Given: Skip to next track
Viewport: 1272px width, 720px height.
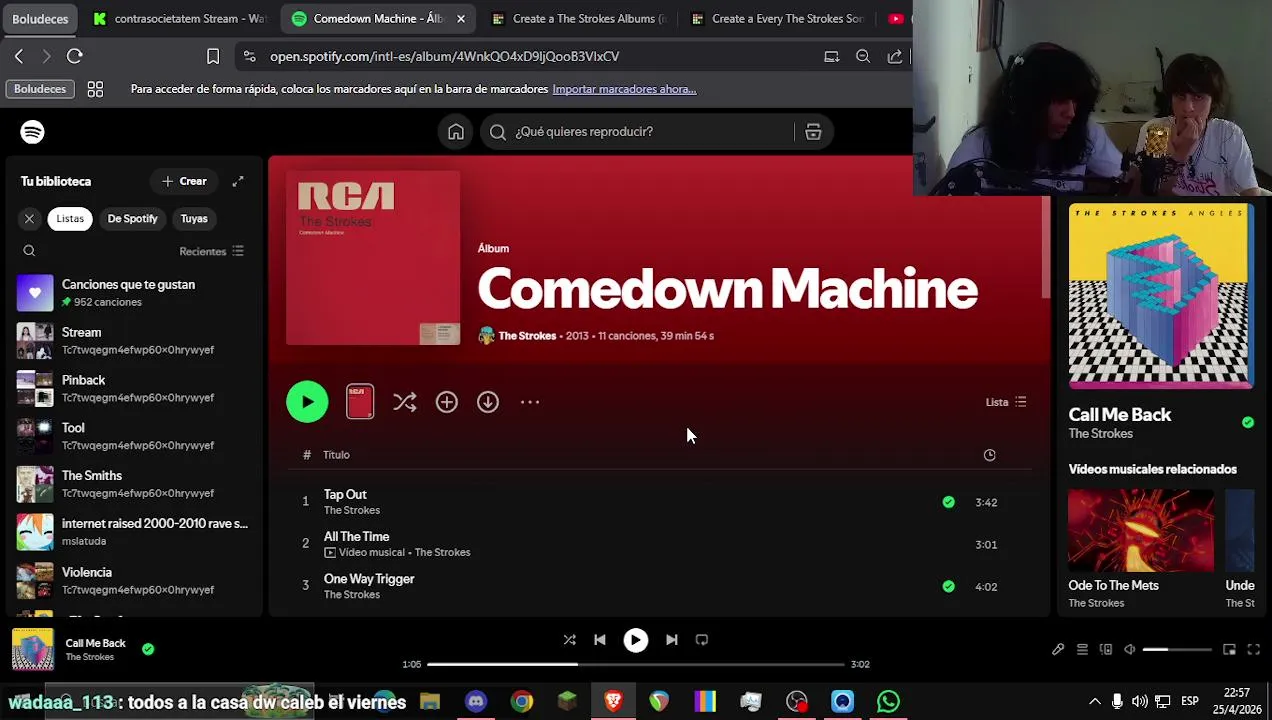Looking at the screenshot, I should point(671,640).
